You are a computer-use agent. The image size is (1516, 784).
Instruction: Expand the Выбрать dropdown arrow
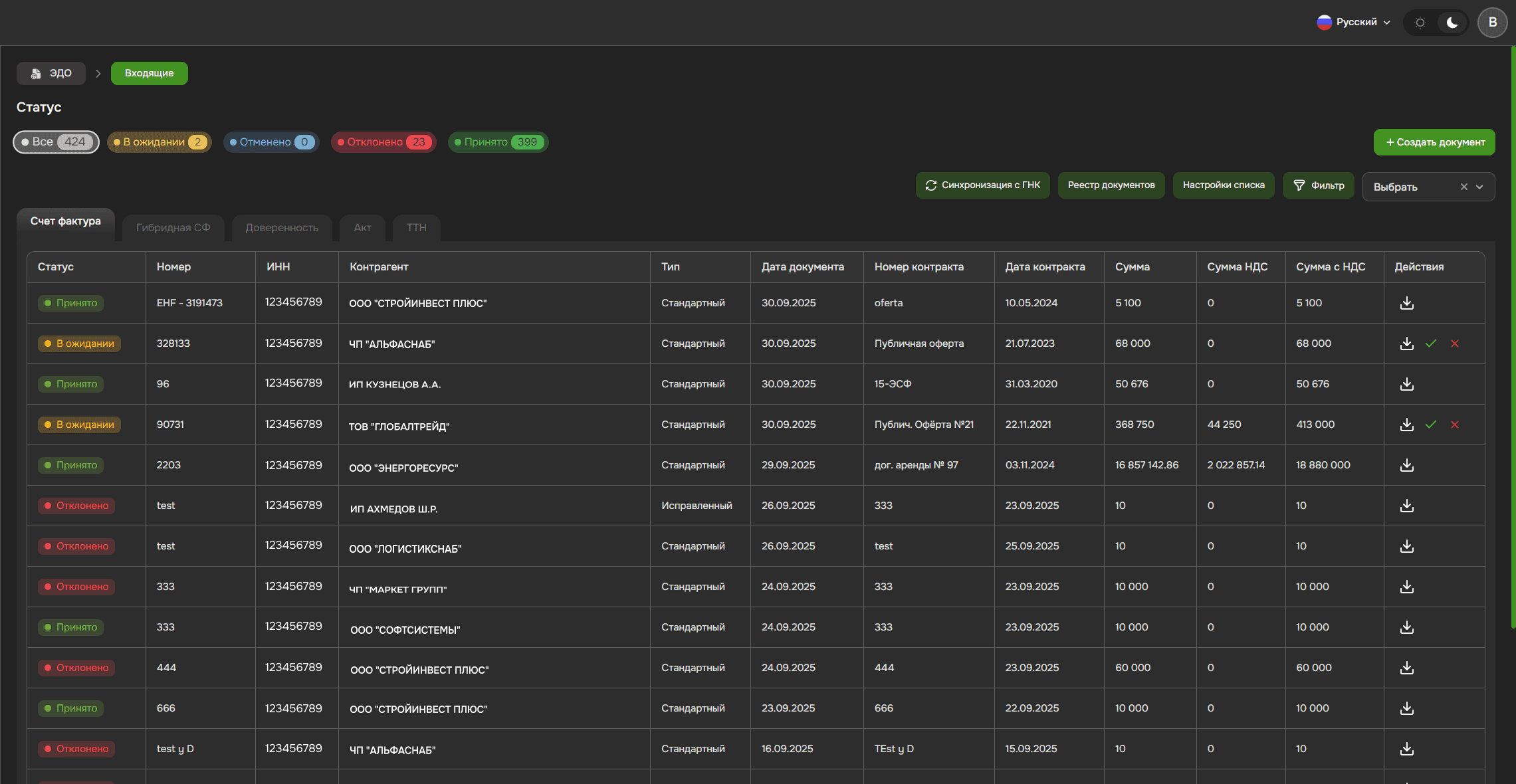point(1479,187)
